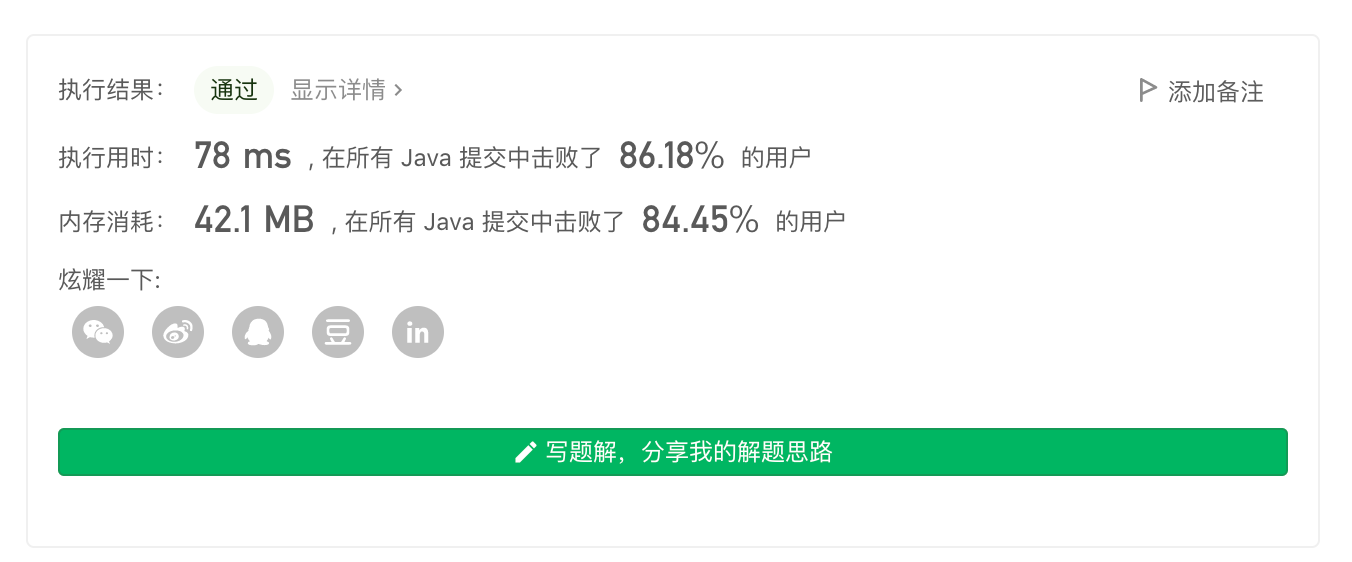Click the pencil icon on green button

pyautogui.click(x=525, y=453)
